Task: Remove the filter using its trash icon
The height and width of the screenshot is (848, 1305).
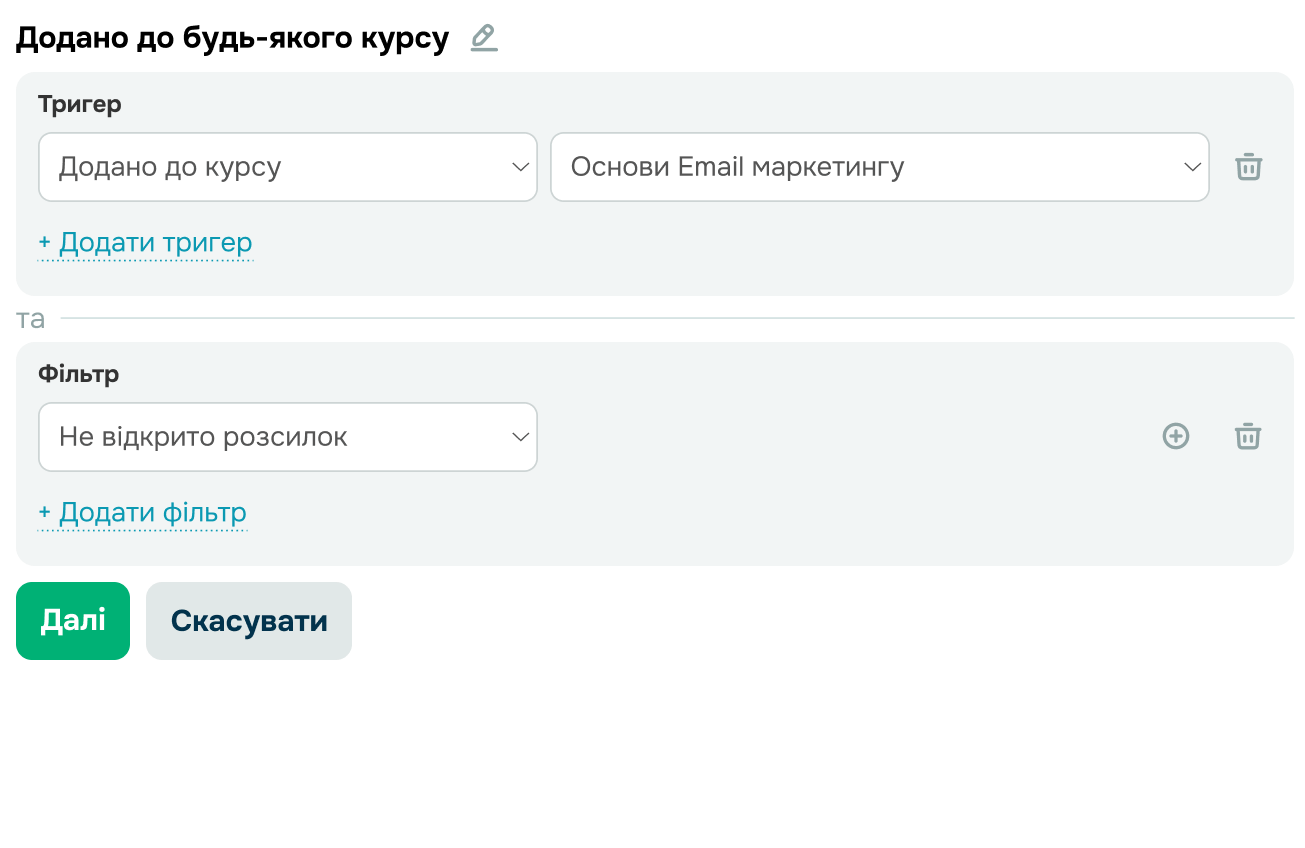Action: pyautogui.click(x=1248, y=436)
